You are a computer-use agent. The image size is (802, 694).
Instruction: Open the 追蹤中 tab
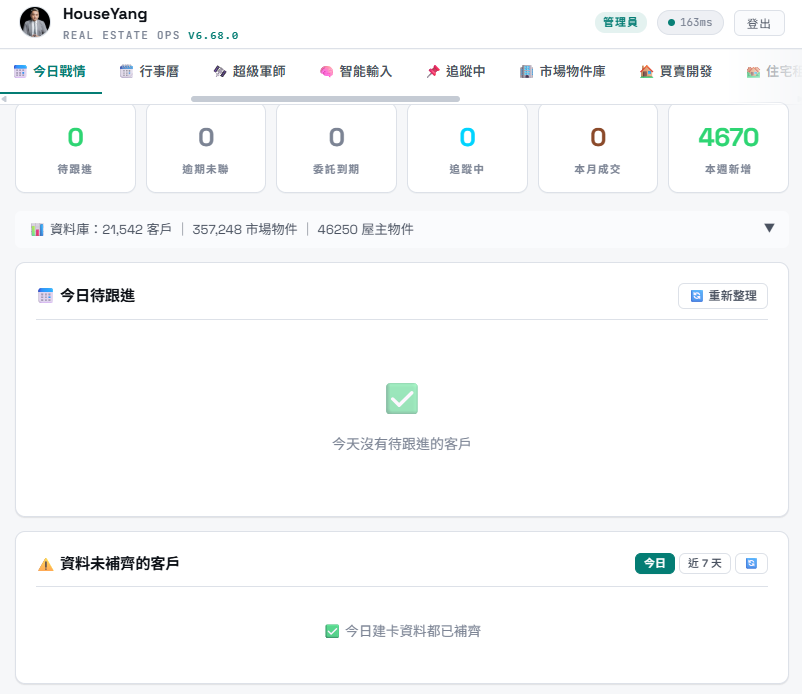[456, 72]
